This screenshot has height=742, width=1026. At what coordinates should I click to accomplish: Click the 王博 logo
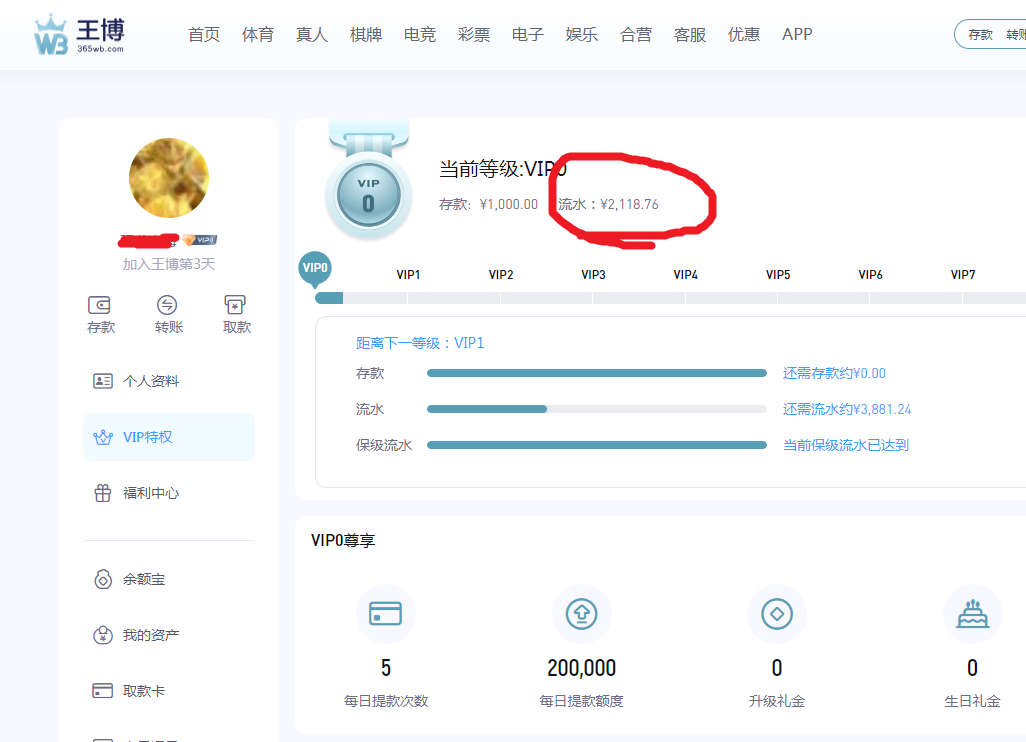pyautogui.click(x=80, y=35)
